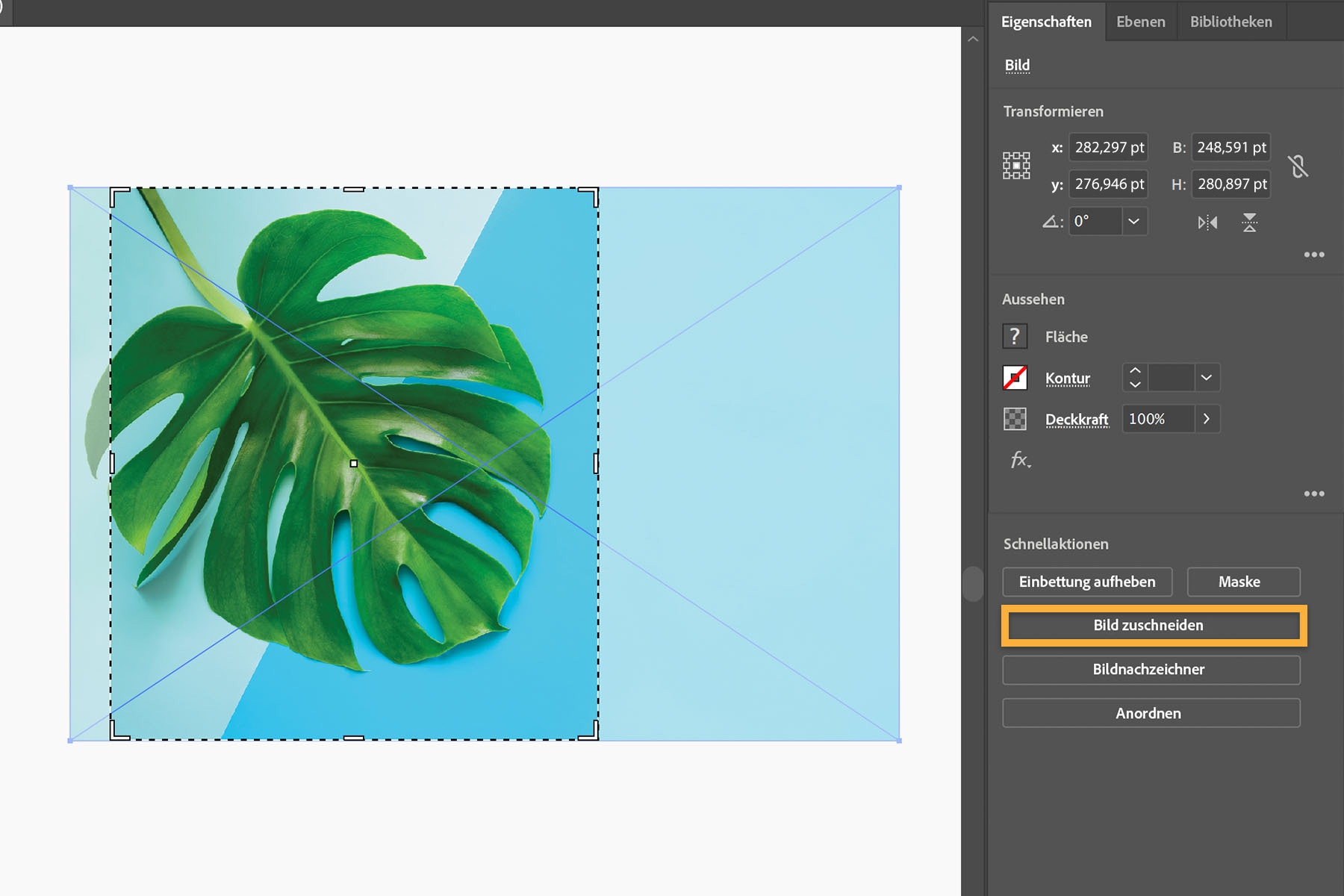The height and width of the screenshot is (896, 1344).
Task: Select the Fläche fill swatch icon
Action: pyautogui.click(x=1015, y=336)
